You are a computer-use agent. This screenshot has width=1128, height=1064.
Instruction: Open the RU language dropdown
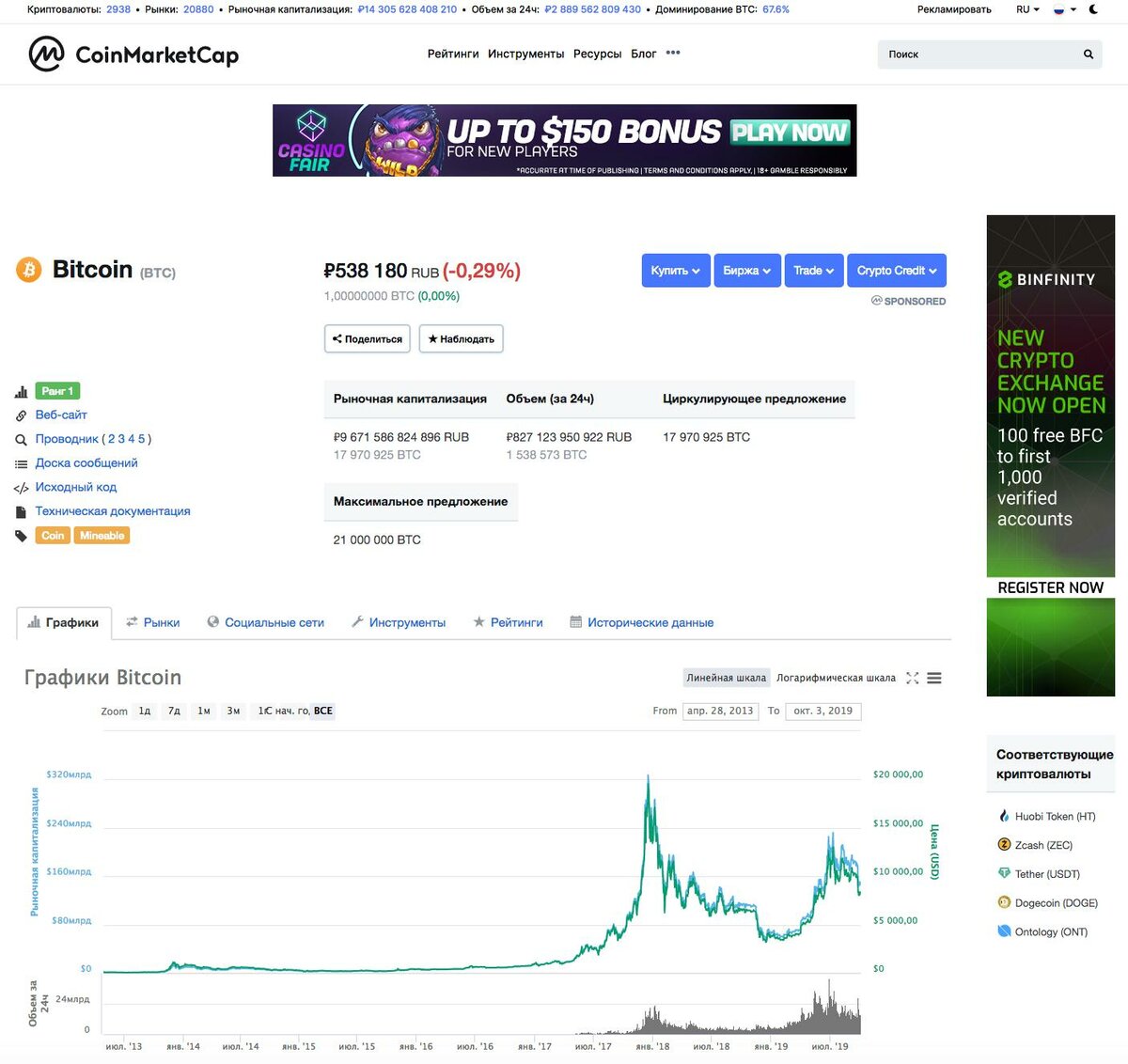1027,9
